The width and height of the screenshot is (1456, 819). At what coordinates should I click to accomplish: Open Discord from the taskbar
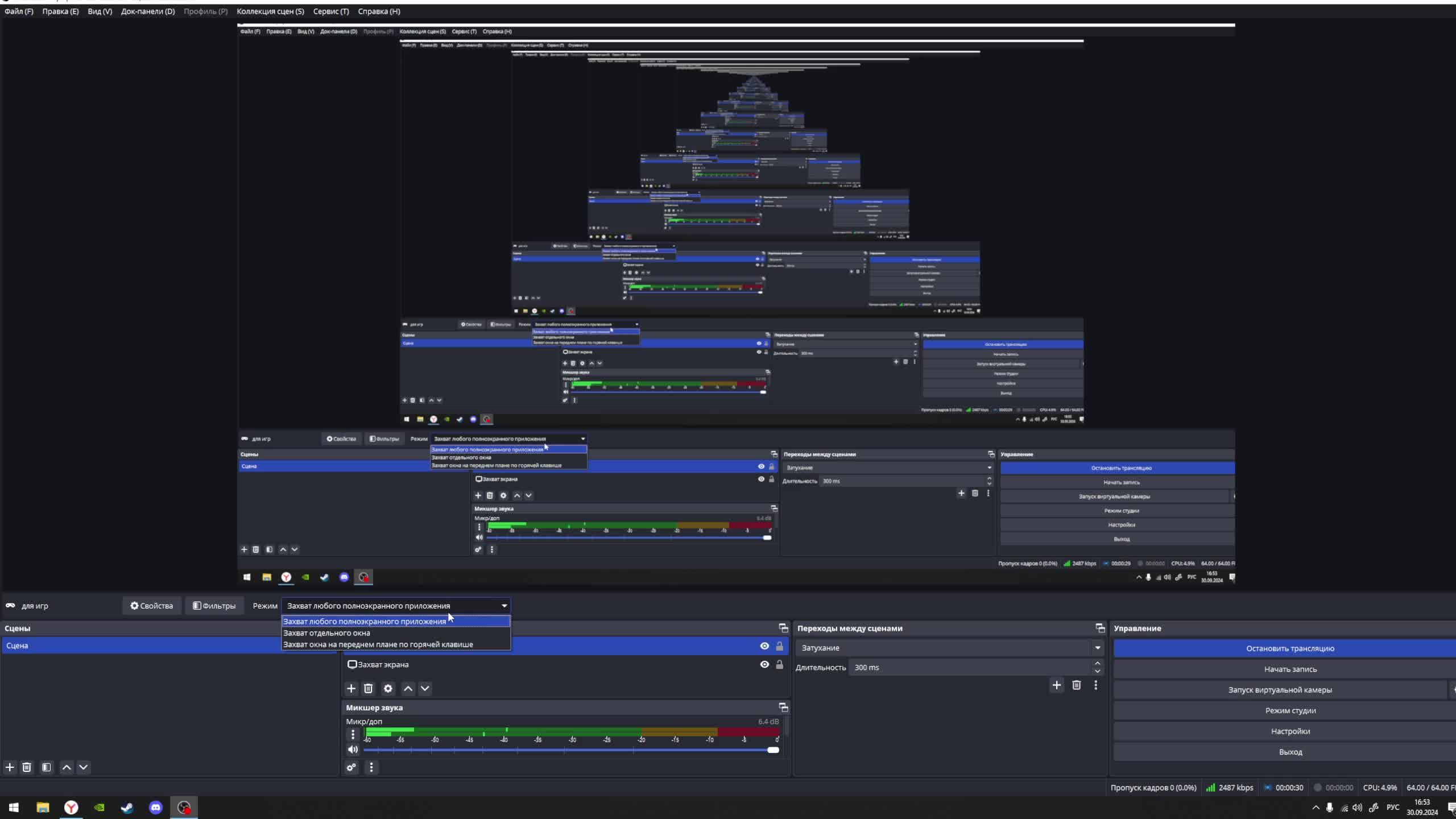point(155,808)
